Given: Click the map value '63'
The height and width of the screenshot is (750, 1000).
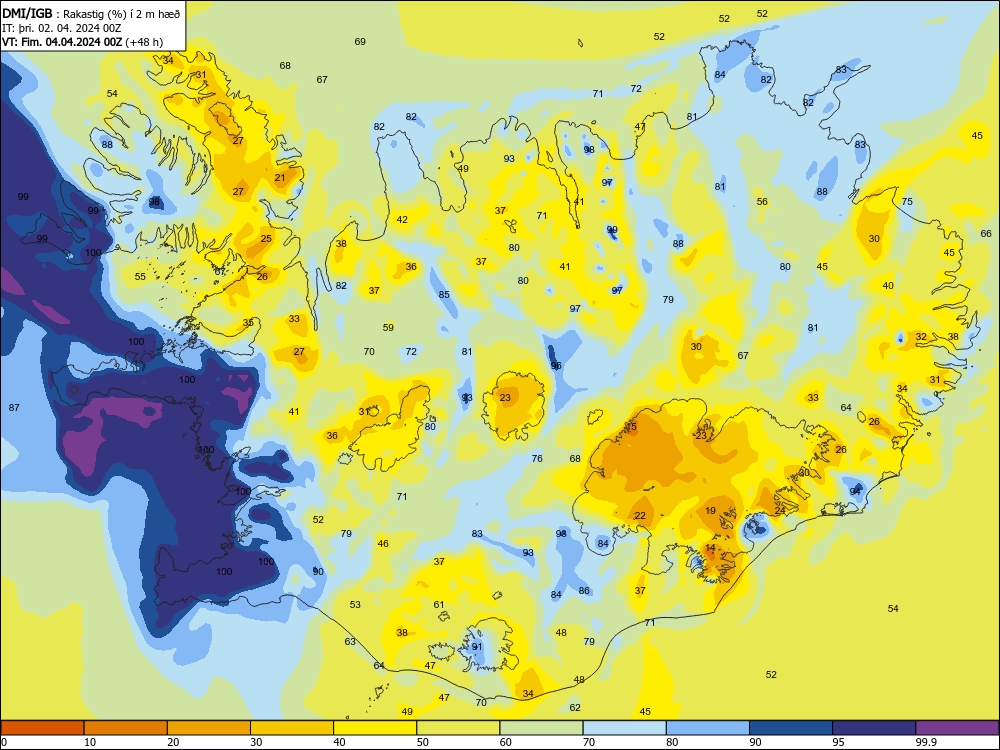Looking at the screenshot, I should click(x=350, y=642).
